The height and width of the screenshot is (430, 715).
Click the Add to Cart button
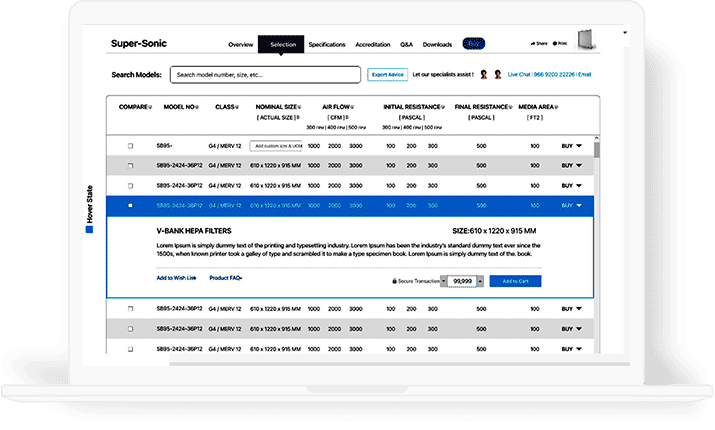click(515, 281)
